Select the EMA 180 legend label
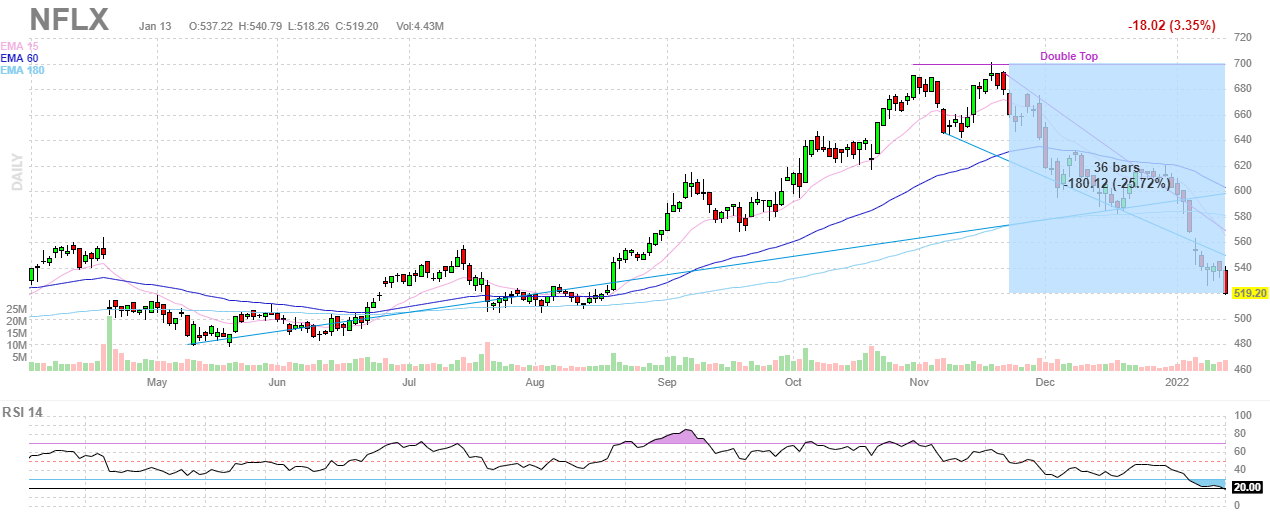1270x521 pixels. 23,69
